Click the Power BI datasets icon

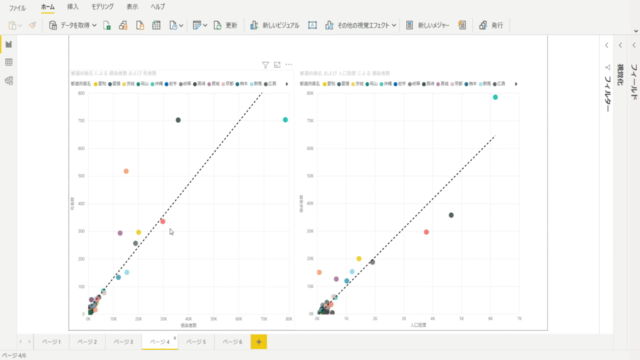click(123, 25)
